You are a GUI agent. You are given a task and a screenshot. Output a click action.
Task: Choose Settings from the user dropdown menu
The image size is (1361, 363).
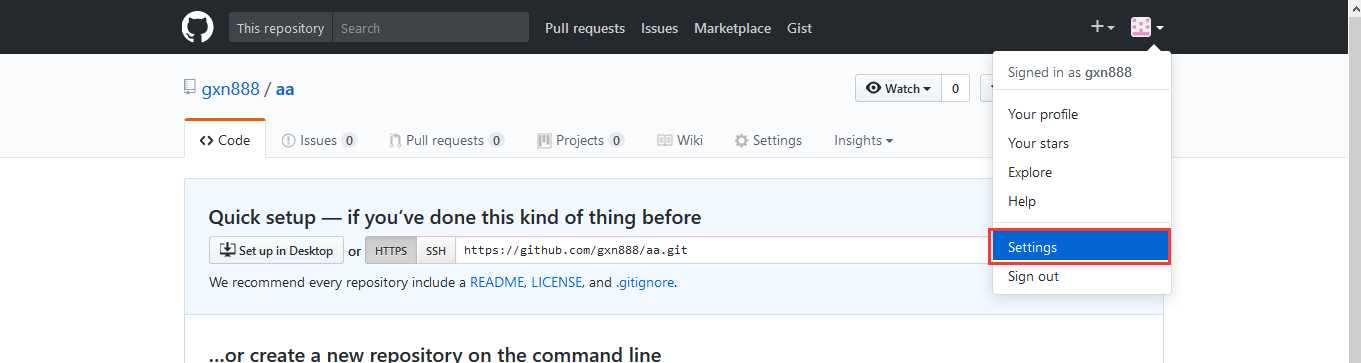(x=1081, y=247)
